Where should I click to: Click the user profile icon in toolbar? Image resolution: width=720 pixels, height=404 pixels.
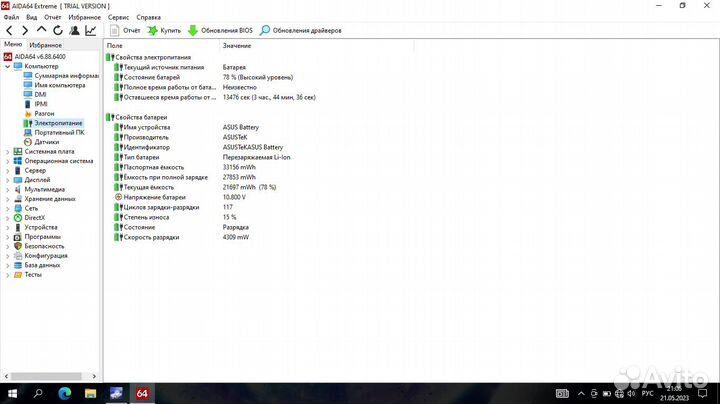(74, 31)
